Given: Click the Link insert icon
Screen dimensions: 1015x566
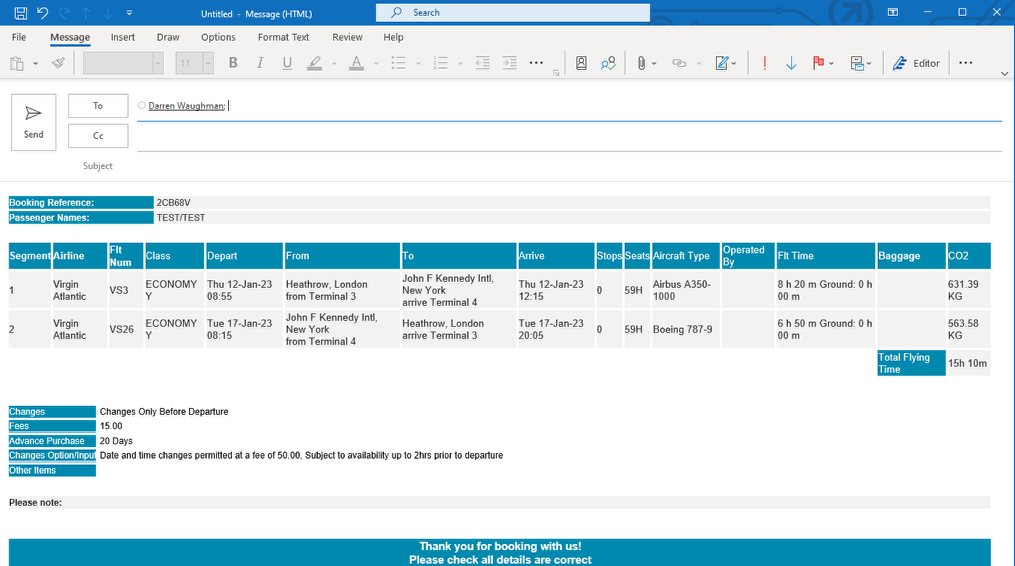Looking at the screenshot, I should coord(679,63).
